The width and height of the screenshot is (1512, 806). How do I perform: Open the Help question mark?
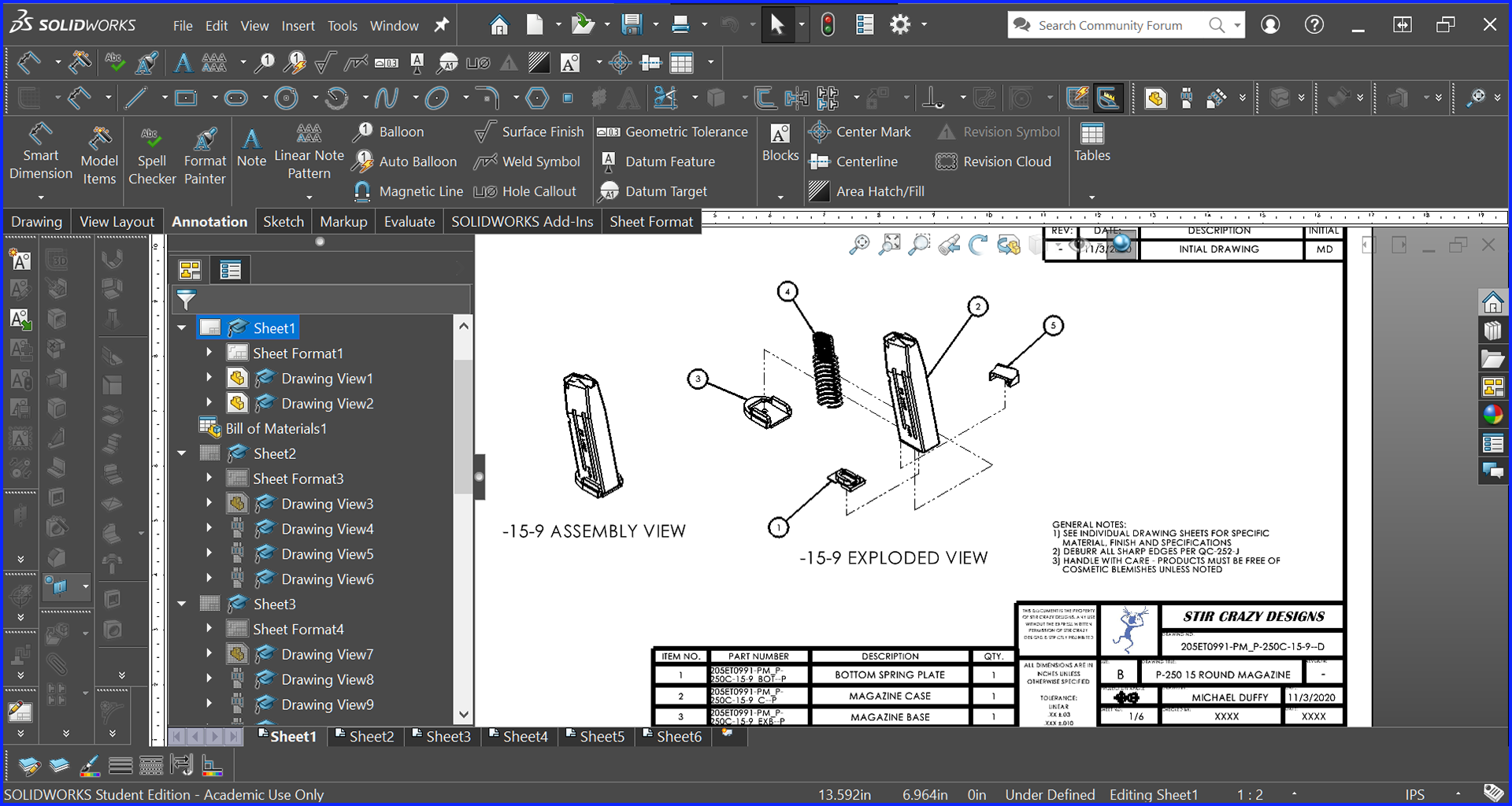(1314, 24)
